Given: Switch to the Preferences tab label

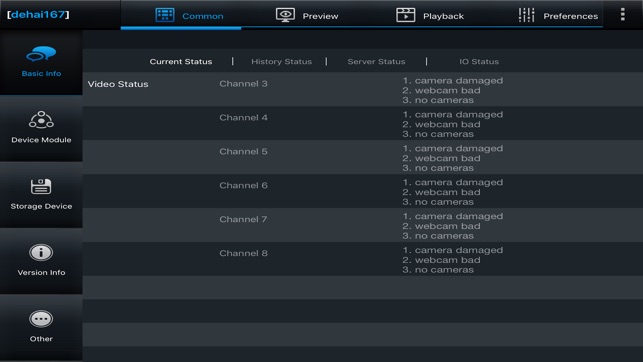Looking at the screenshot, I should click(x=570, y=16).
